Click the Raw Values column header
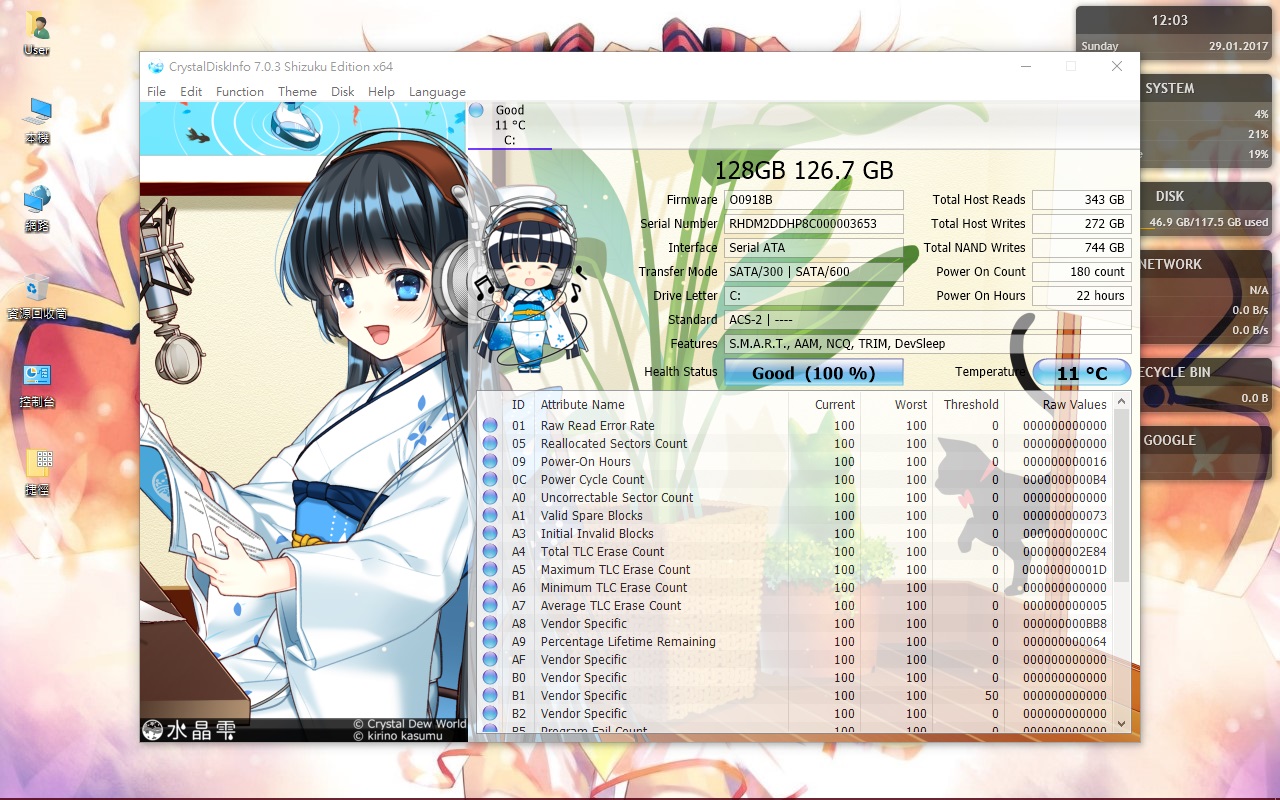The image size is (1280, 800). pos(1058,405)
